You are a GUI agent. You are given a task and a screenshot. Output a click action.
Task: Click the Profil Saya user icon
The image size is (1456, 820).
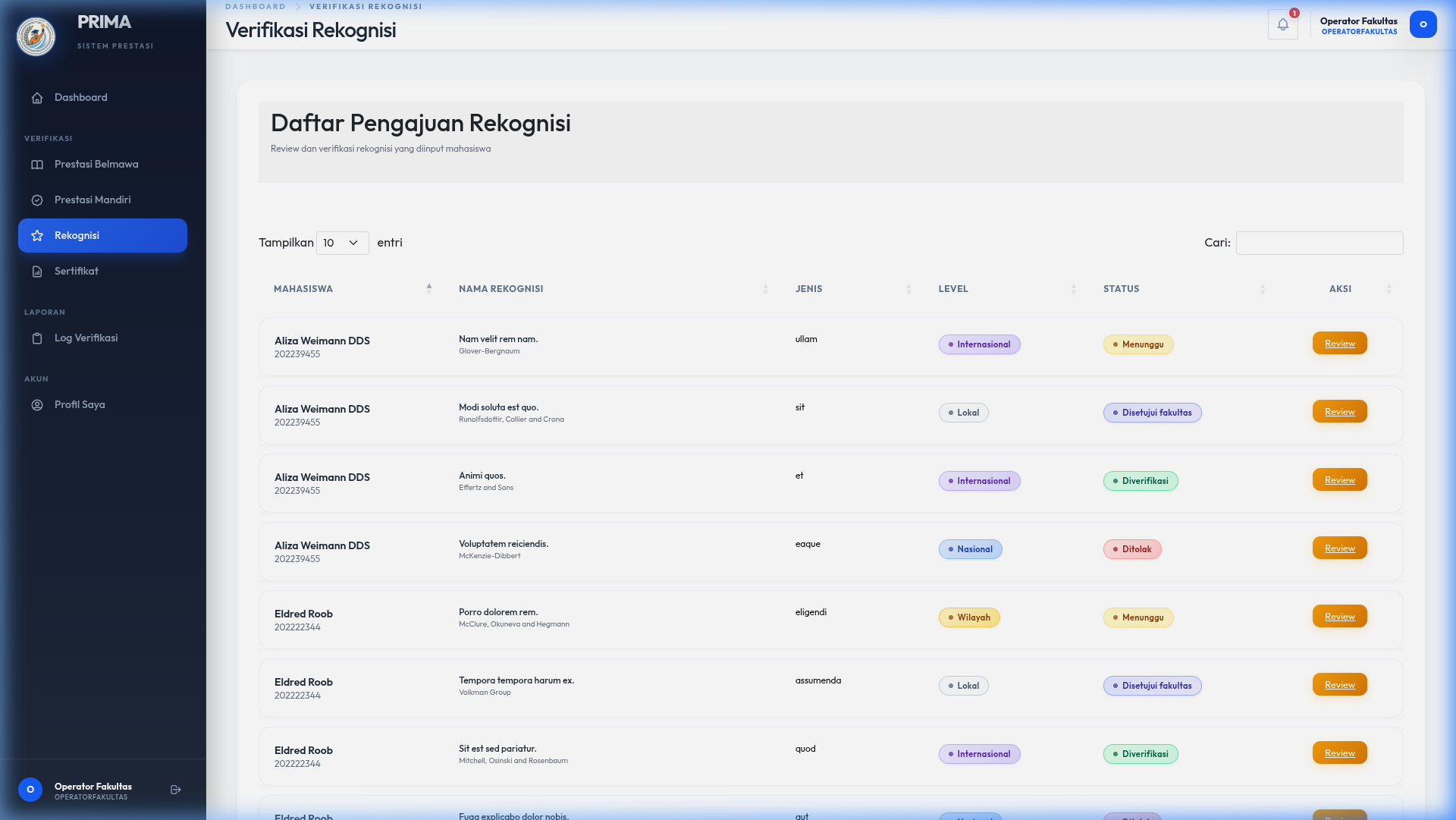[37, 405]
